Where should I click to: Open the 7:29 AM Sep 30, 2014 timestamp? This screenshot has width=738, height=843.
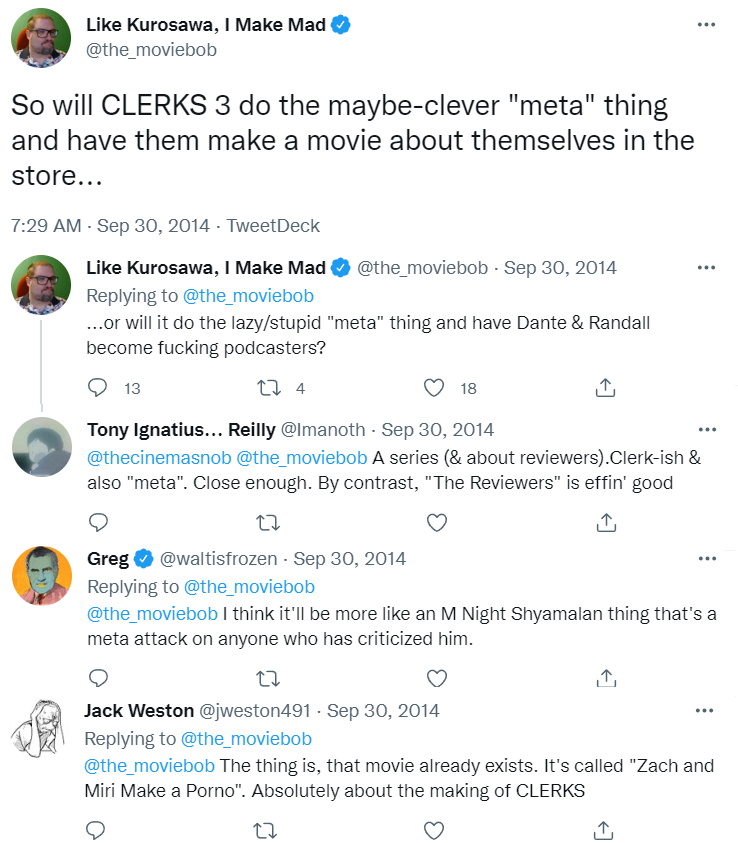(110, 226)
